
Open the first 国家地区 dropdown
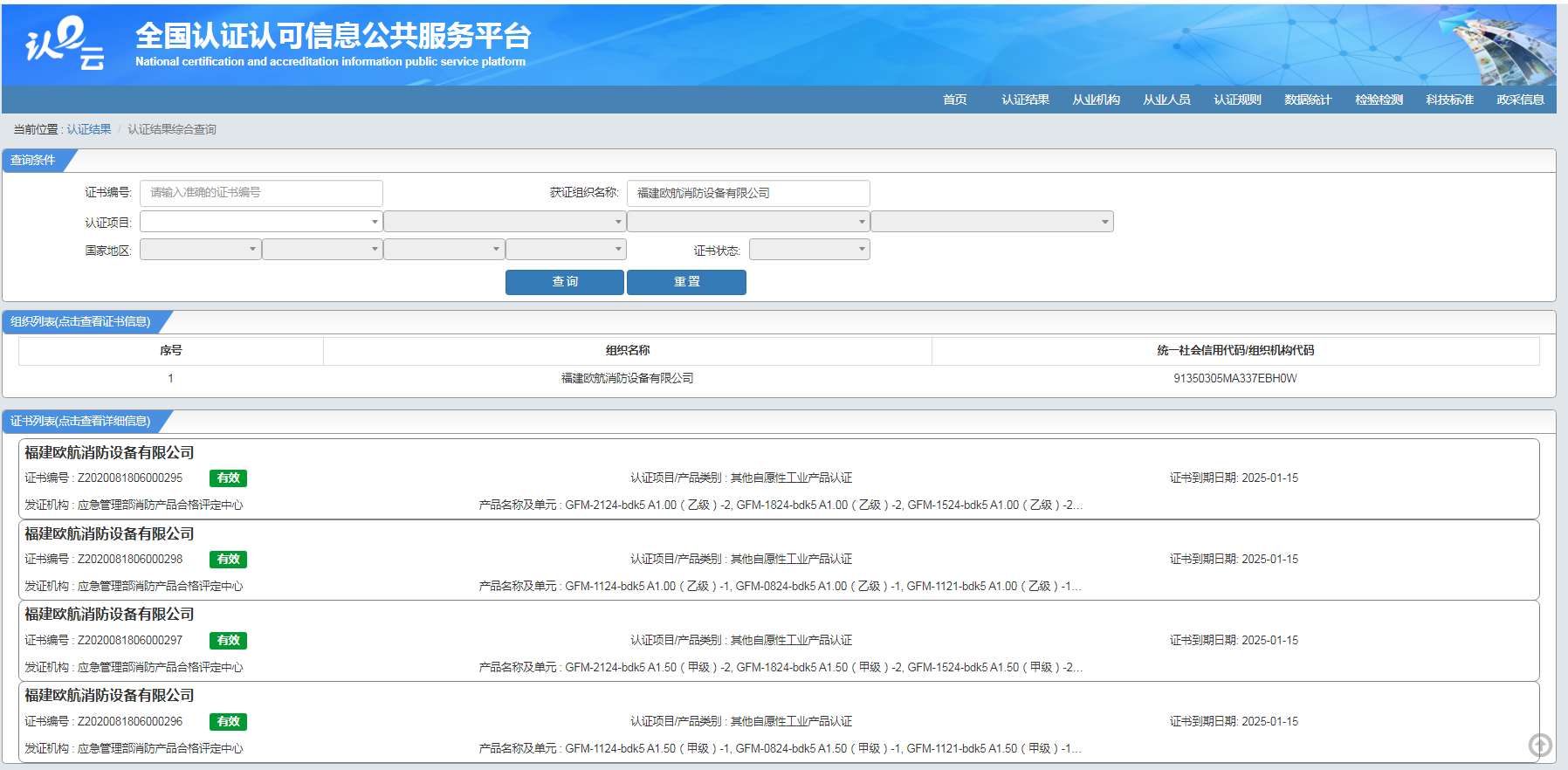click(200, 250)
